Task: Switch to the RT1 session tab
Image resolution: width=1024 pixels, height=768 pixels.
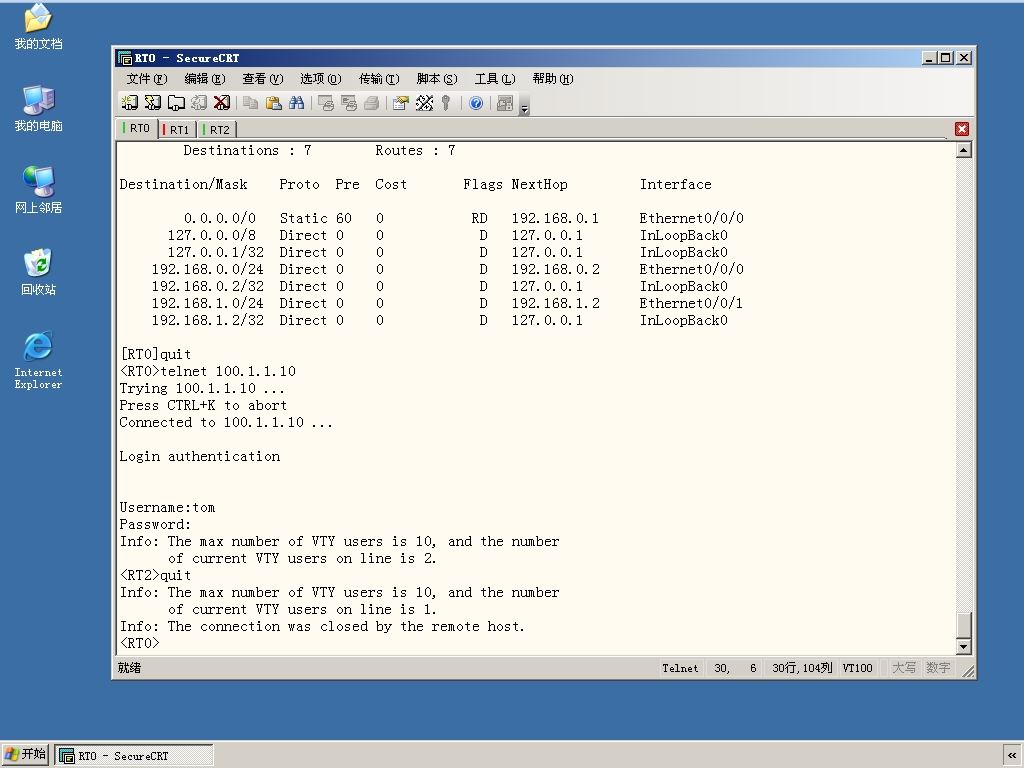Action: 177,129
